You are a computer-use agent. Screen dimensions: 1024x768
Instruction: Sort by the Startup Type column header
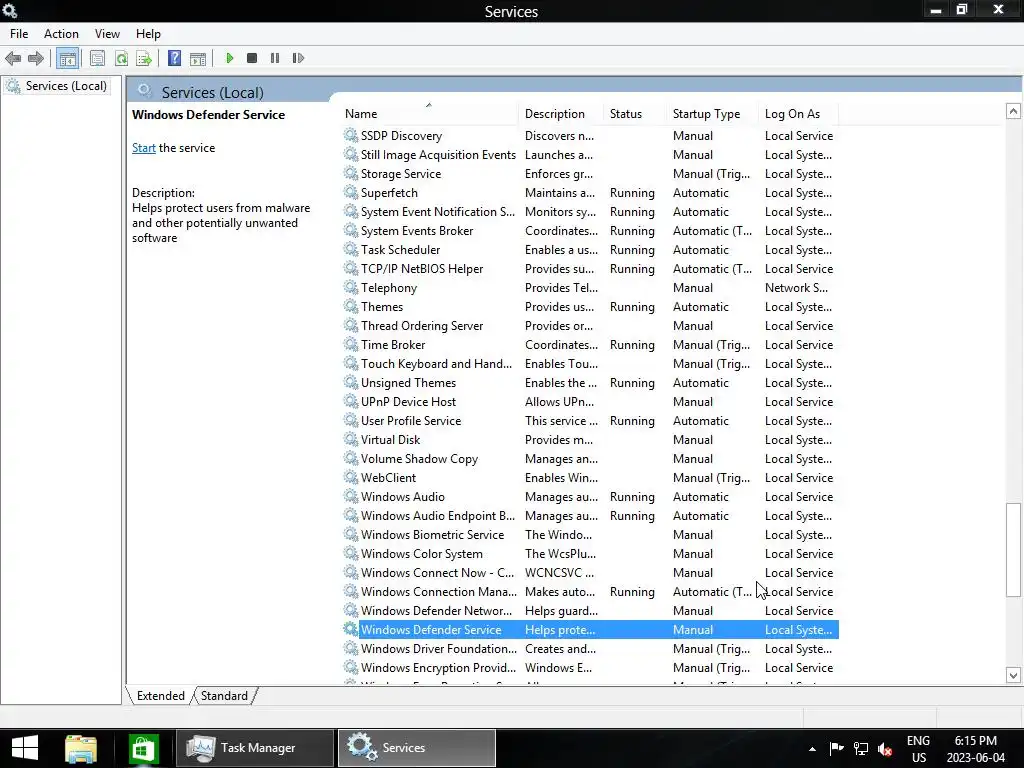tap(713, 114)
